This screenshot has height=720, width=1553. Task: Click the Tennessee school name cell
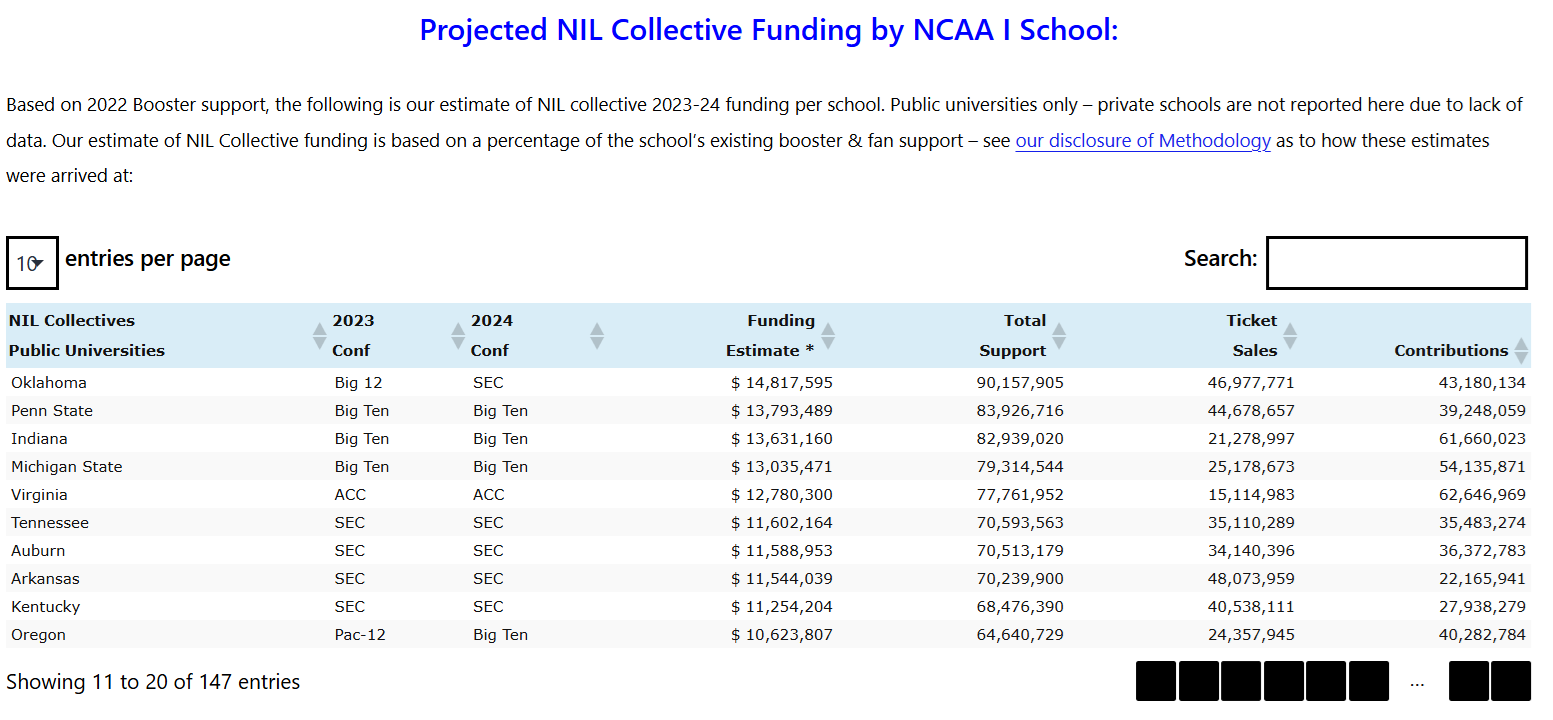click(50, 523)
